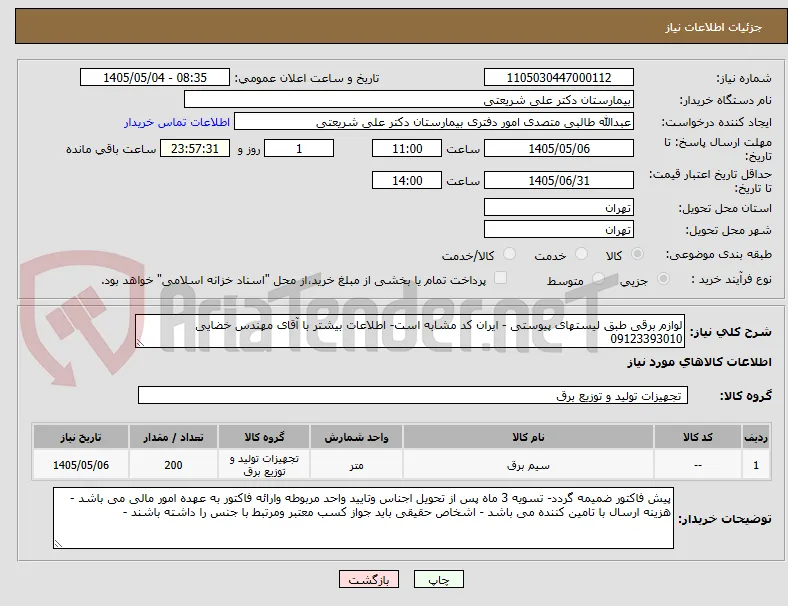788x606 pixels.
Task: Click the price validity date 1405/06/31 field
Action: tap(559, 180)
